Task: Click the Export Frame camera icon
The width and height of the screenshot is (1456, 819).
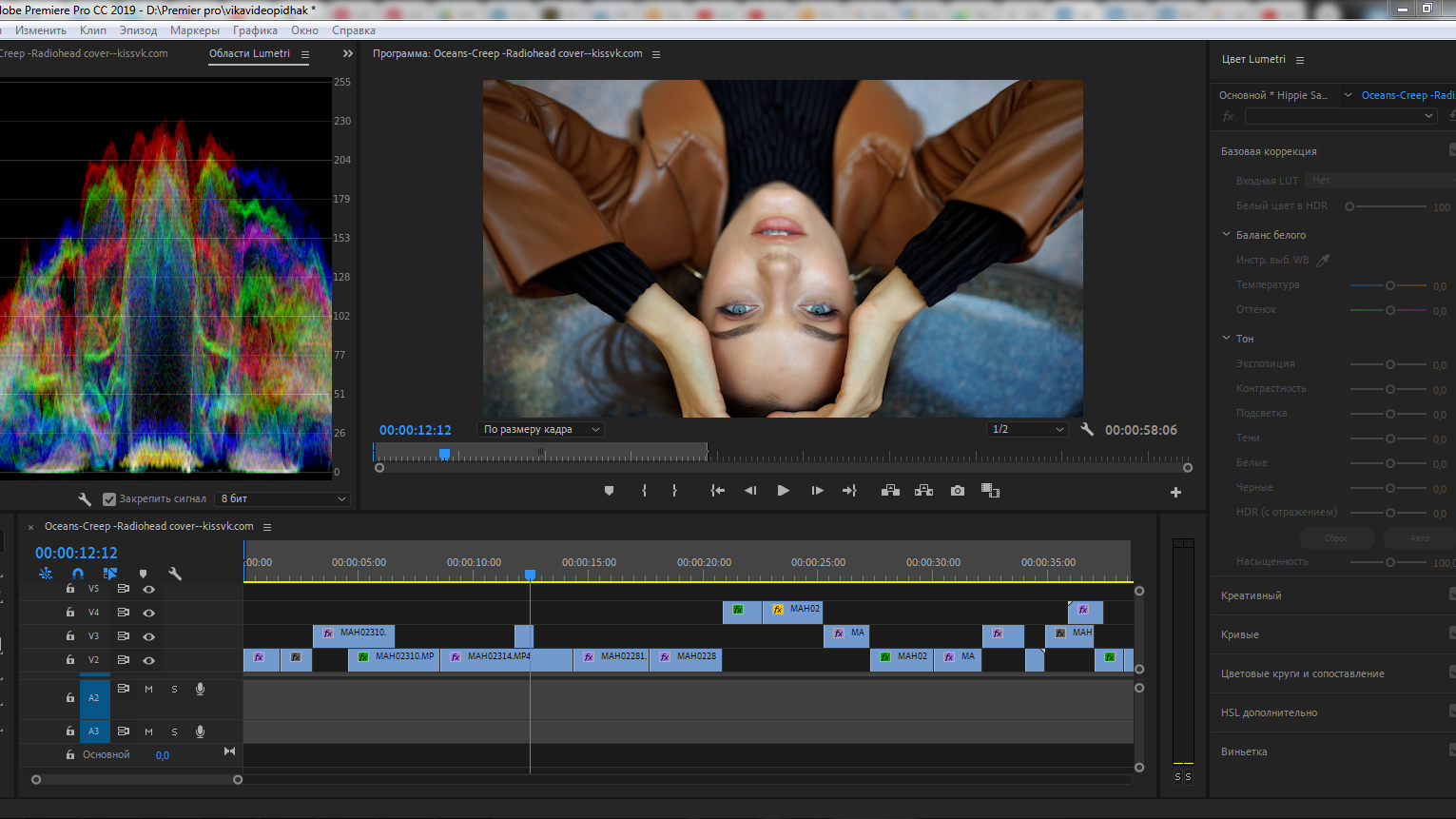Action: 957,491
